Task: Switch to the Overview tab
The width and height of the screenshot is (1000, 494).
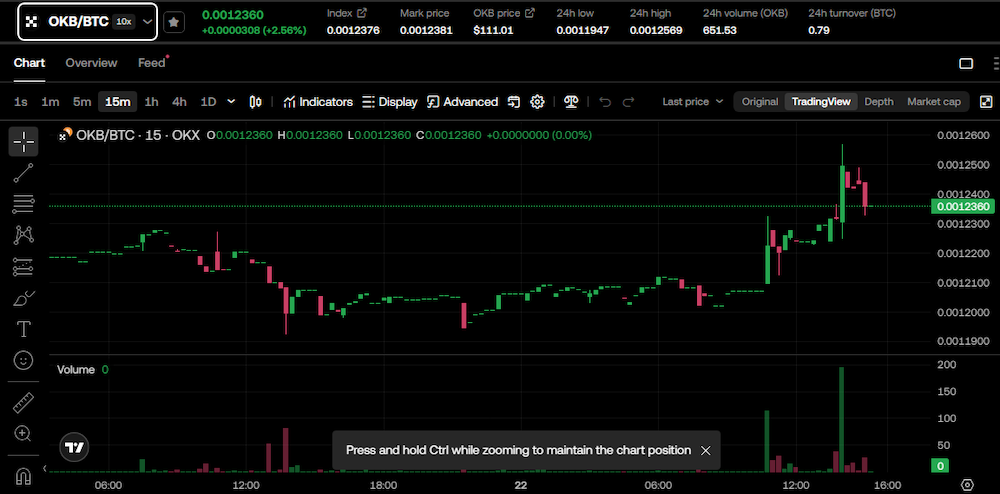Action: click(x=91, y=63)
